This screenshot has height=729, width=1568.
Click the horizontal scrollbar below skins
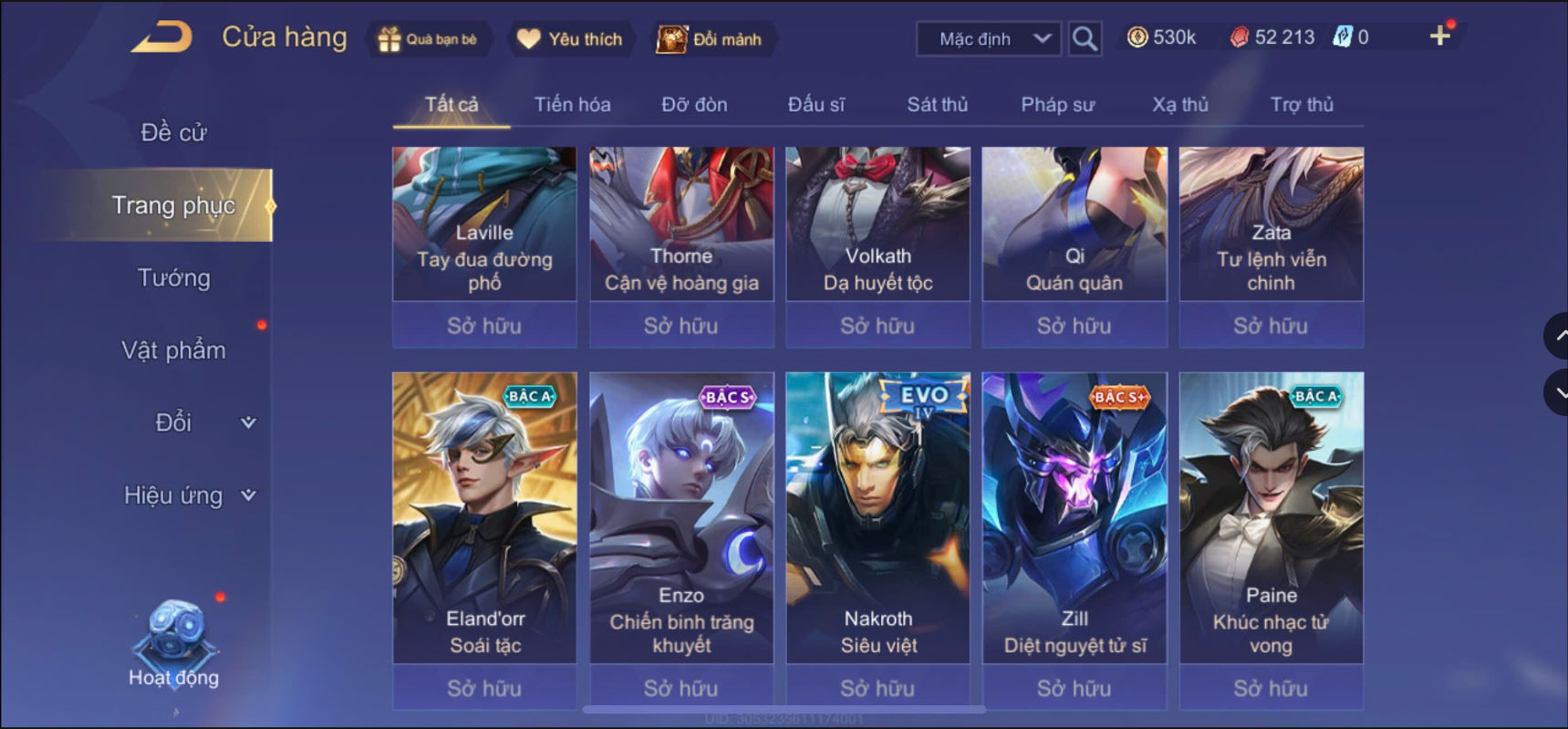[x=784, y=709]
